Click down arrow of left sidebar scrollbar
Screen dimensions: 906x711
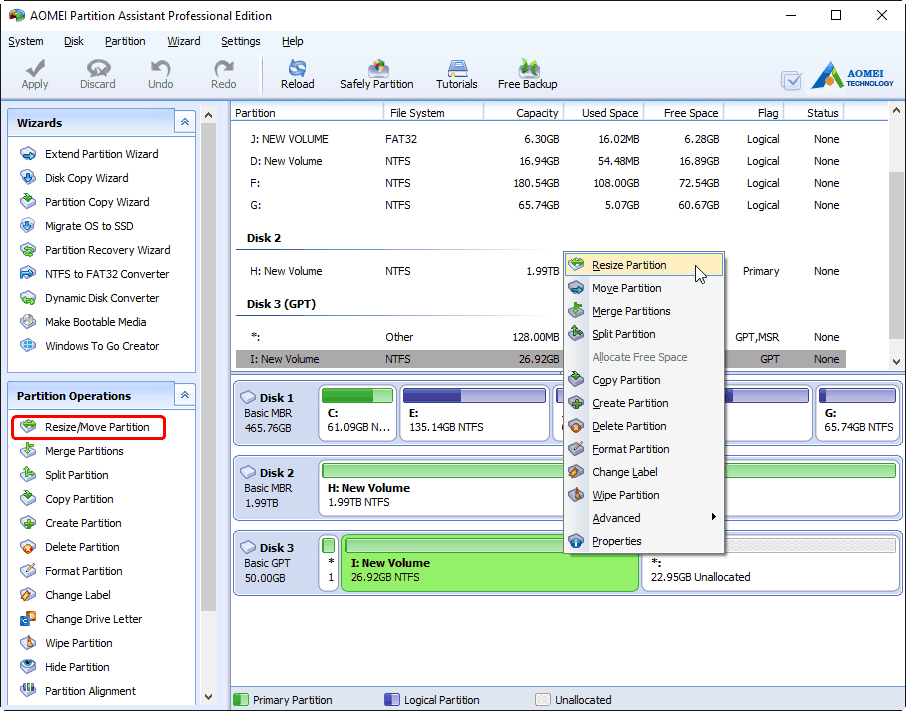pos(209,697)
